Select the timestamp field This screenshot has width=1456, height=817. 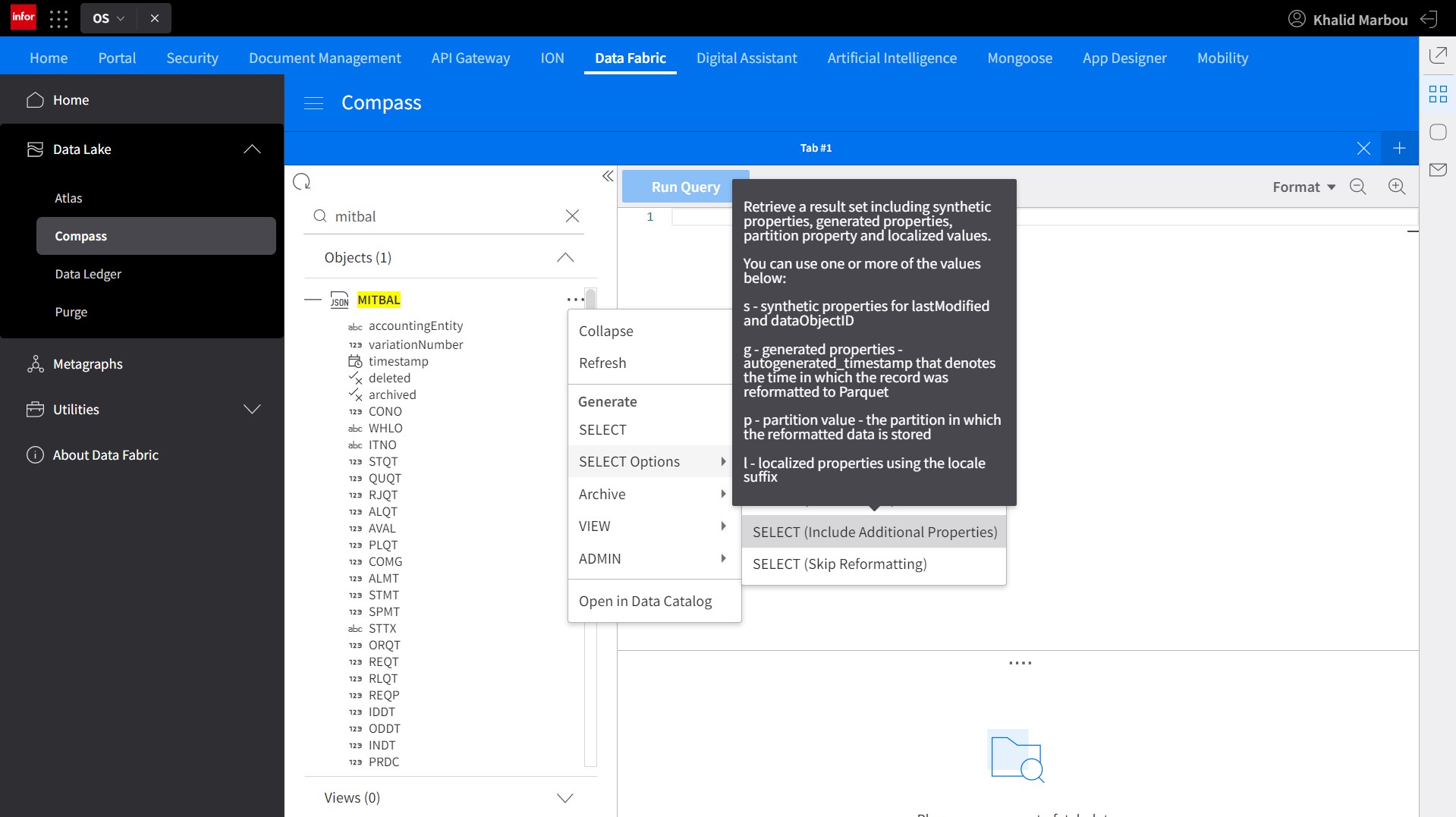point(398,361)
